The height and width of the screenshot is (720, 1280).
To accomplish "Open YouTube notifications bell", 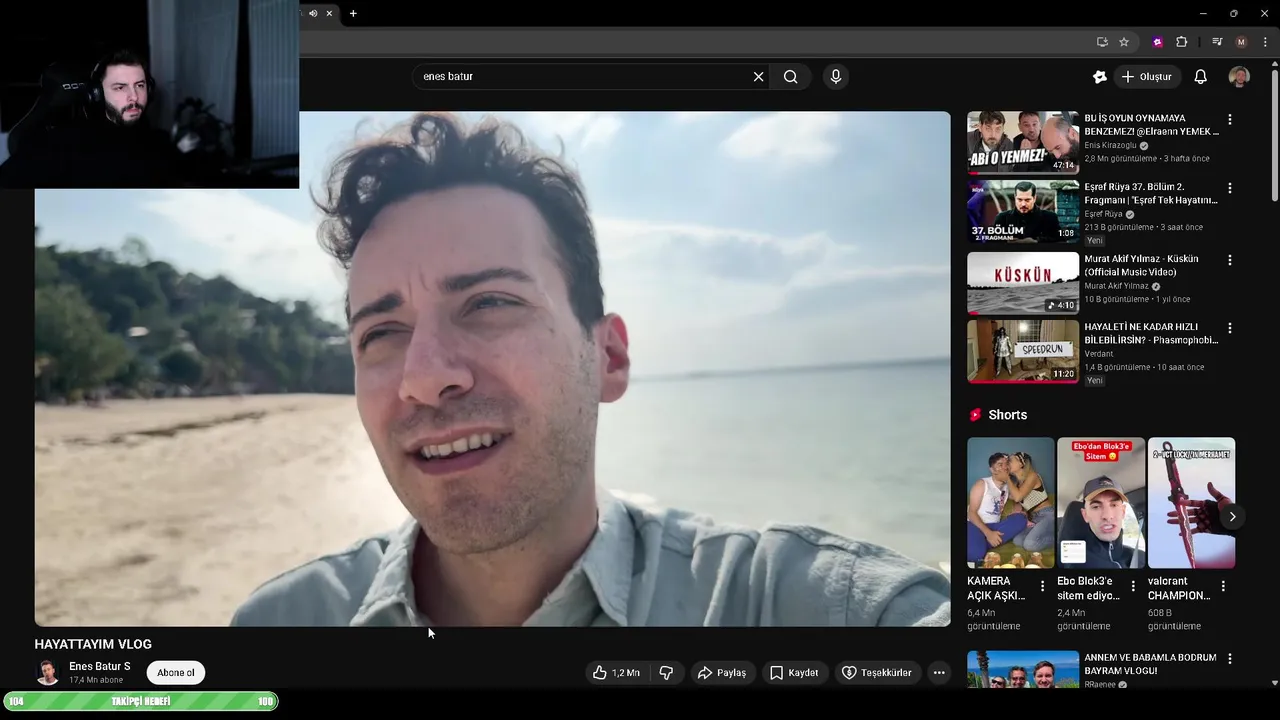I will pos(1201,77).
